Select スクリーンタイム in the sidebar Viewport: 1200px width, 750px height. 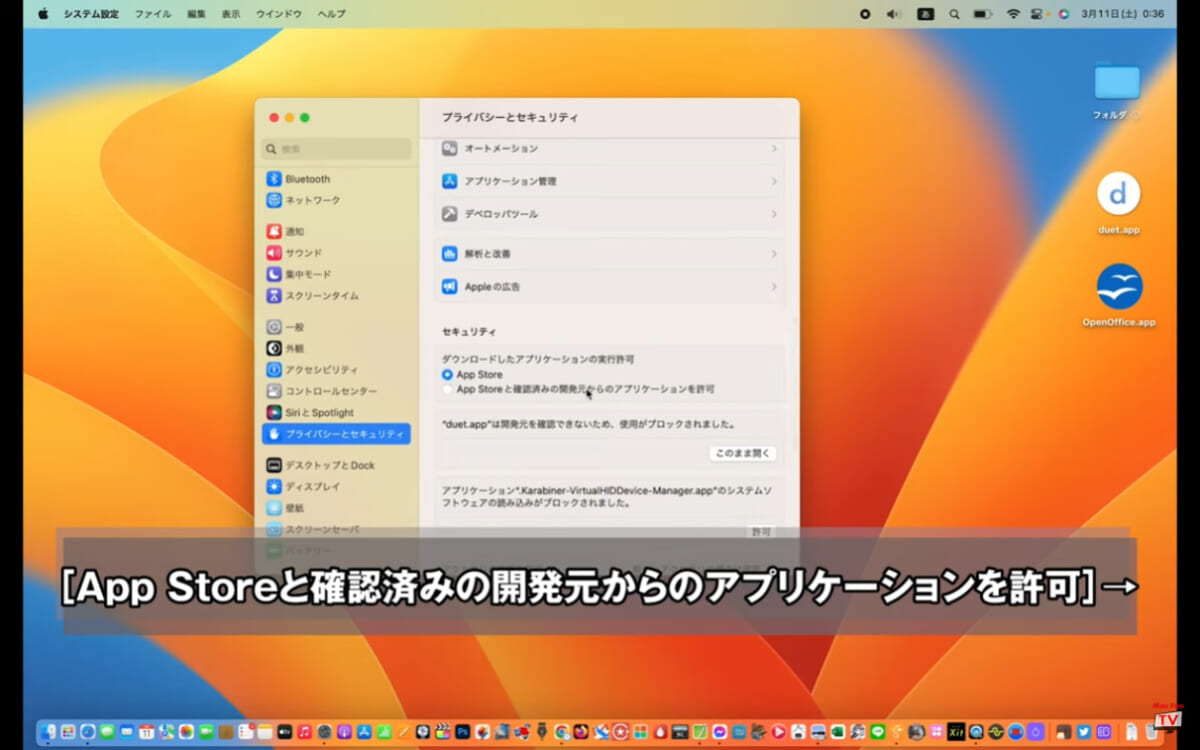pyautogui.click(x=336, y=296)
